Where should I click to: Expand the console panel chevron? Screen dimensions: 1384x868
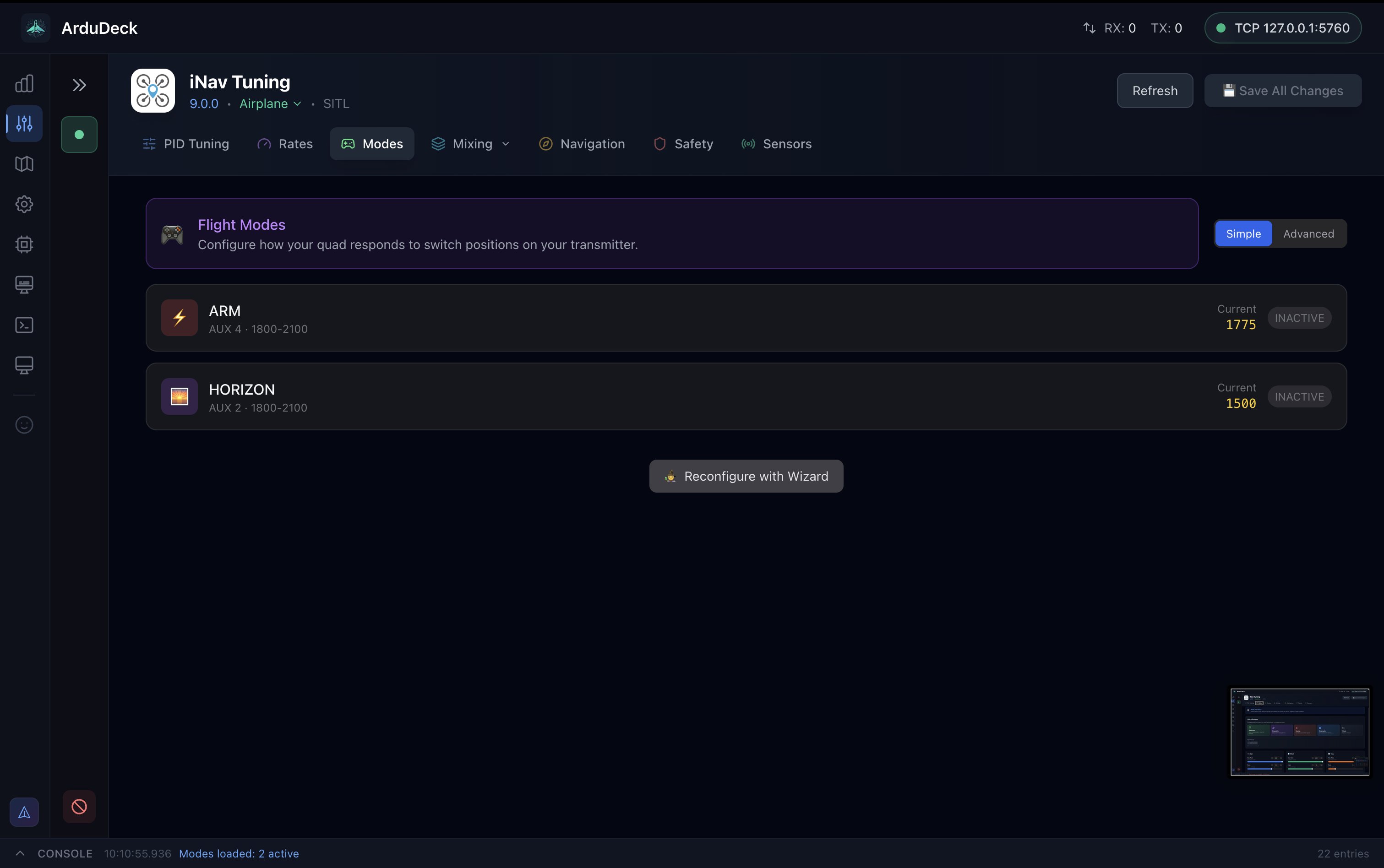click(20, 853)
